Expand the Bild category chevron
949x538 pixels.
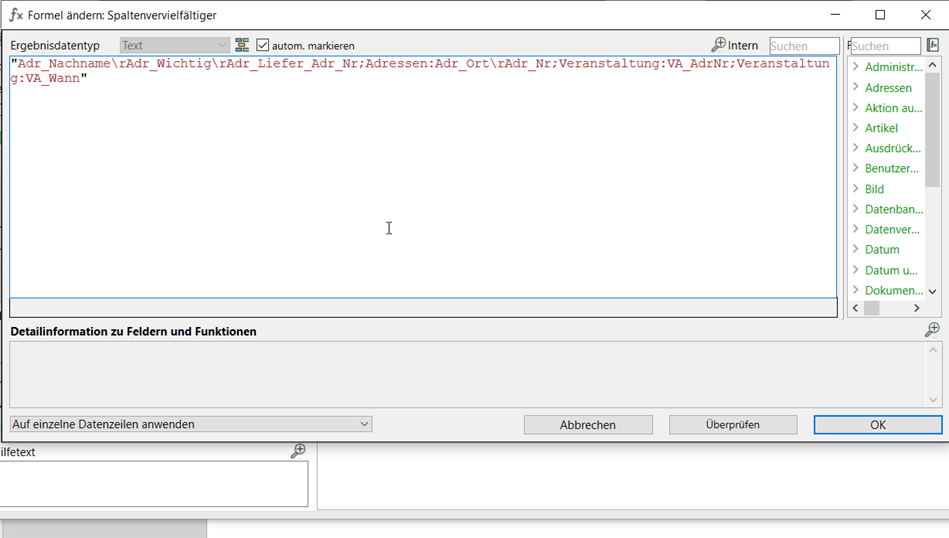coord(856,189)
